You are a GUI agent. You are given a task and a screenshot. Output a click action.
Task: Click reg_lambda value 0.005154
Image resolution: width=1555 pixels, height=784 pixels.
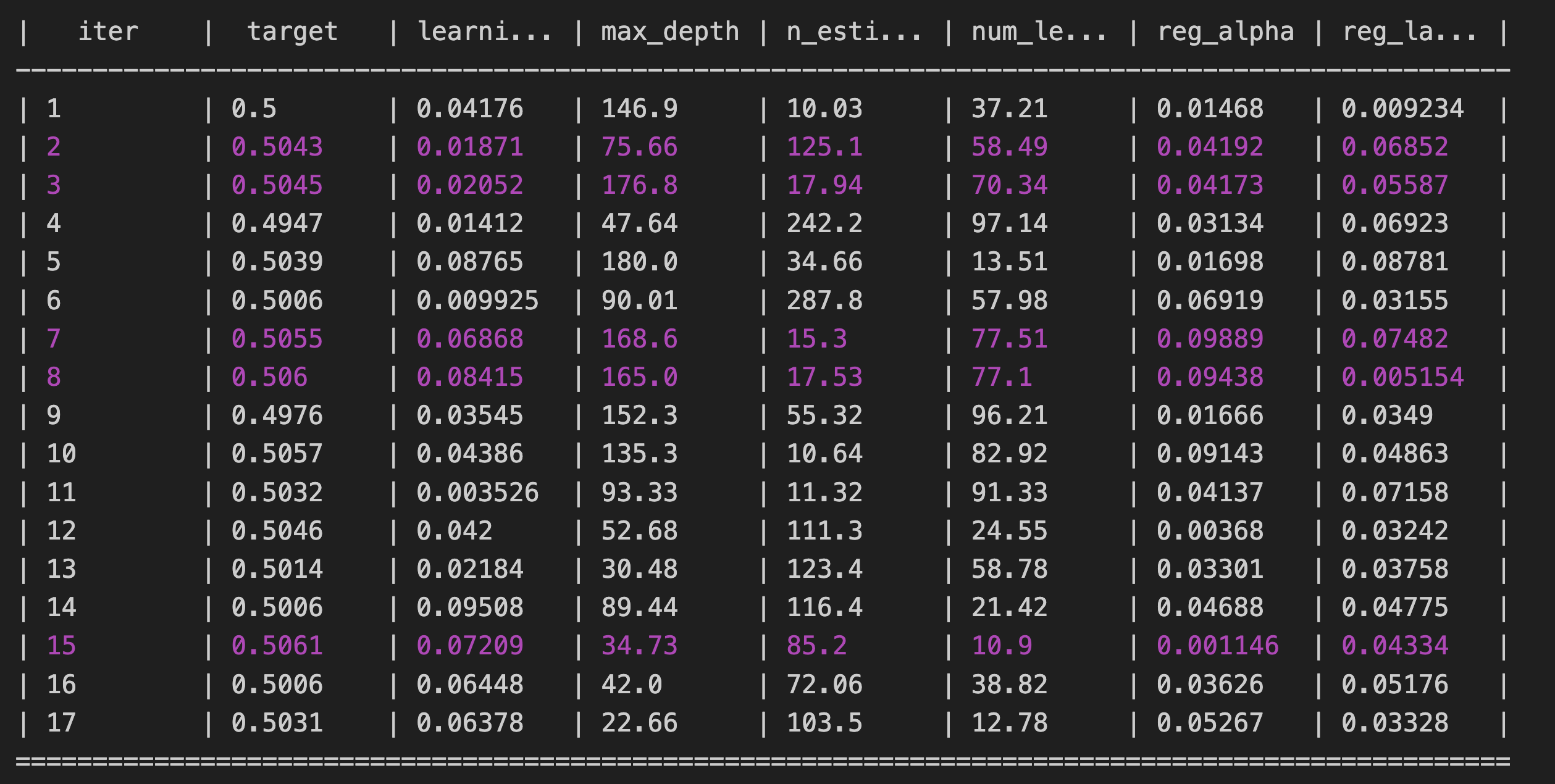click(1402, 377)
